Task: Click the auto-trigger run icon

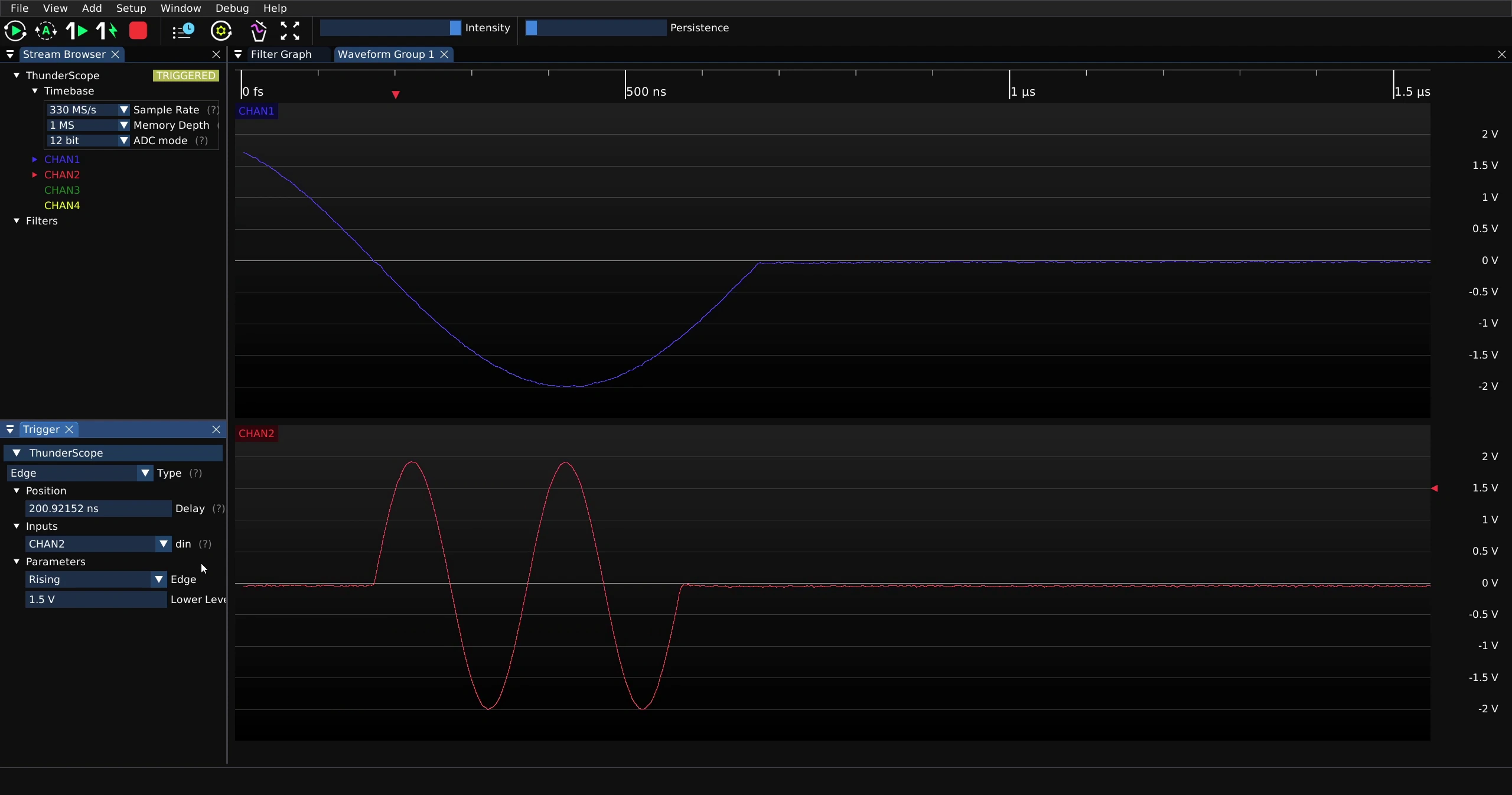Action: [x=46, y=31]
